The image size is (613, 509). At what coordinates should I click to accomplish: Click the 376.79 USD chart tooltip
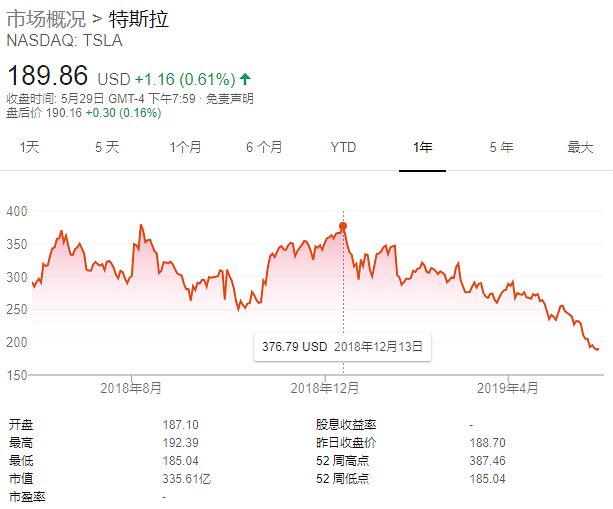coord(342,347)
